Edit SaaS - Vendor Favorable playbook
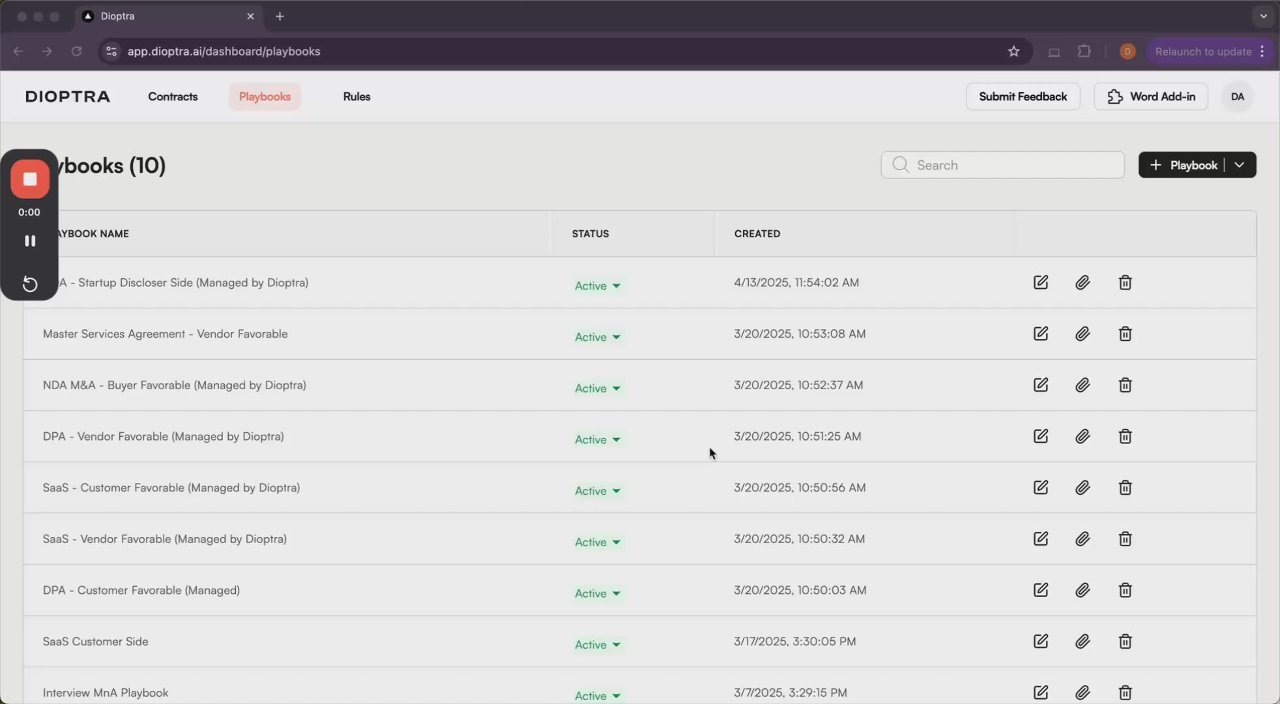The height and width of the screenshot is (704, 1280). 1041,539
